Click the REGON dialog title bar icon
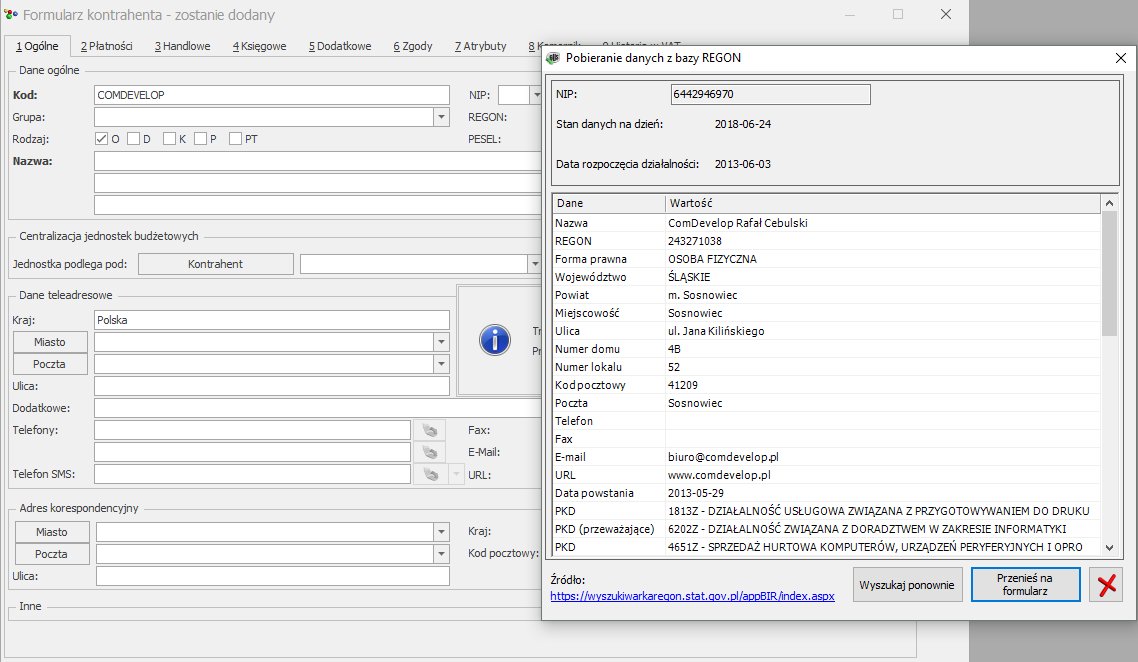Screen dimensions: 1138x662 [553, 58]
